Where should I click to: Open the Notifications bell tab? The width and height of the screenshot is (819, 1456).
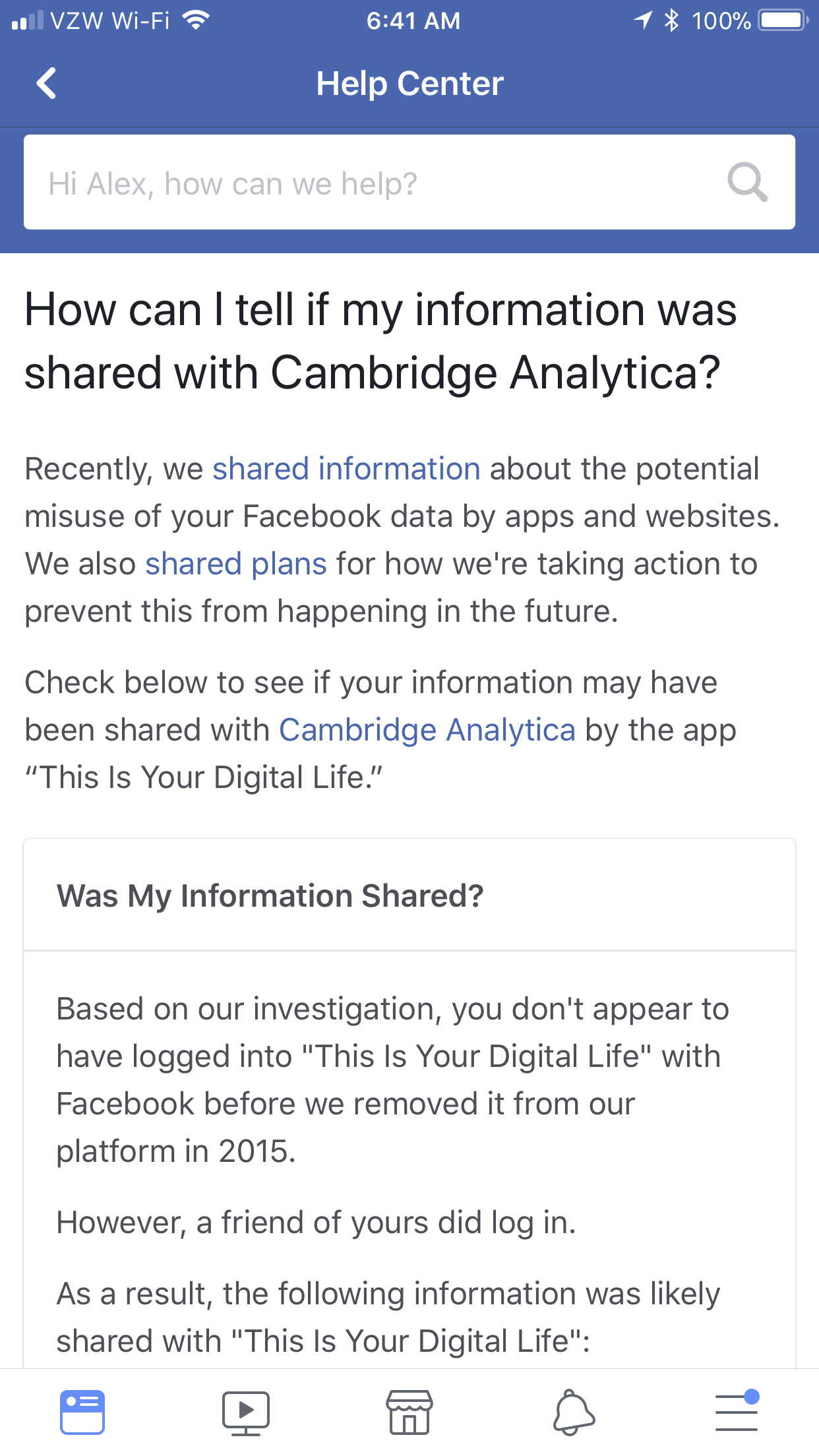pos(573,1412)
